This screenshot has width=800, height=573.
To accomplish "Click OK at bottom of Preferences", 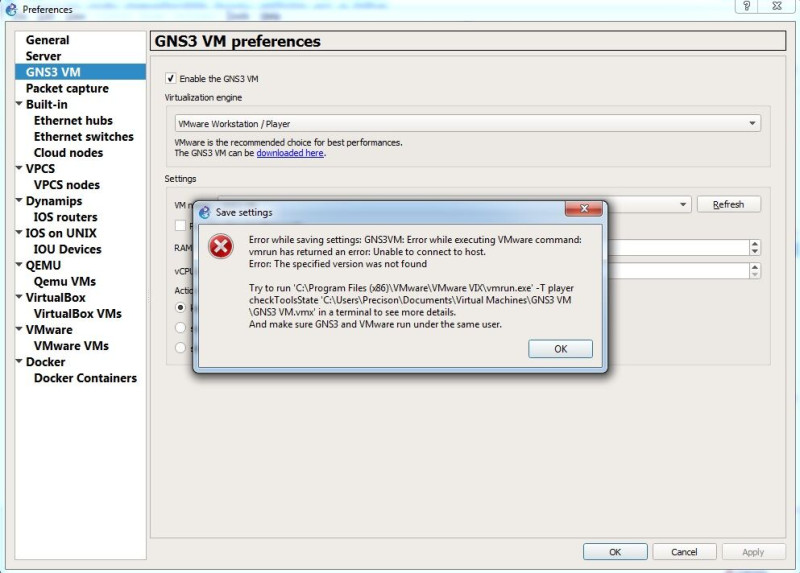I will pos(615,552).
